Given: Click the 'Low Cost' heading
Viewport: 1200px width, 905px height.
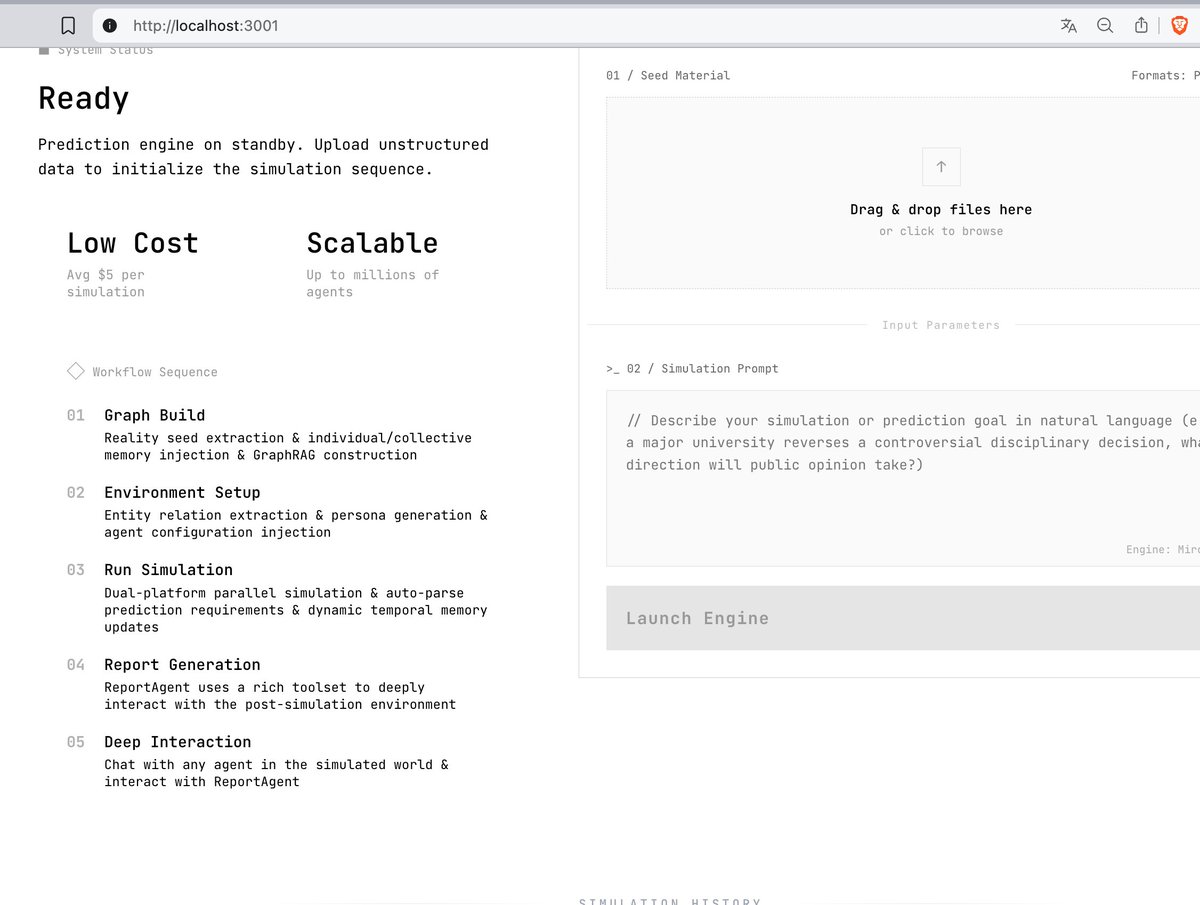Looking at the screenshot, I should coord(133,243).
